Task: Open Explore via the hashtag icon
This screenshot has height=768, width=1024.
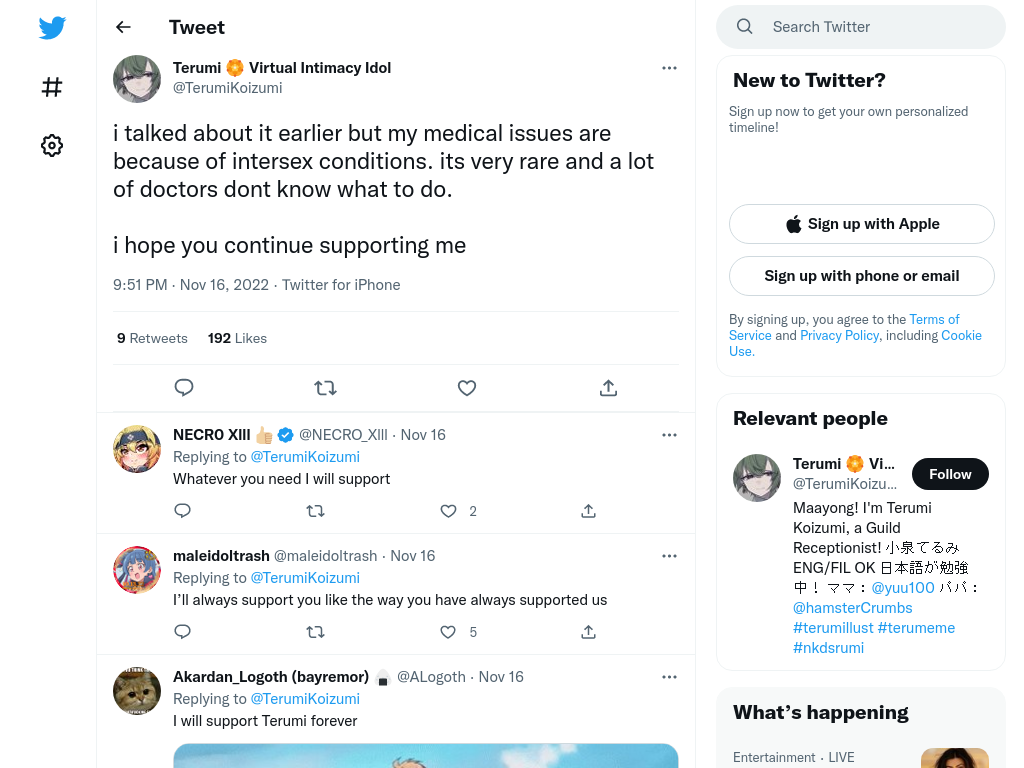Action: (52, 87)
